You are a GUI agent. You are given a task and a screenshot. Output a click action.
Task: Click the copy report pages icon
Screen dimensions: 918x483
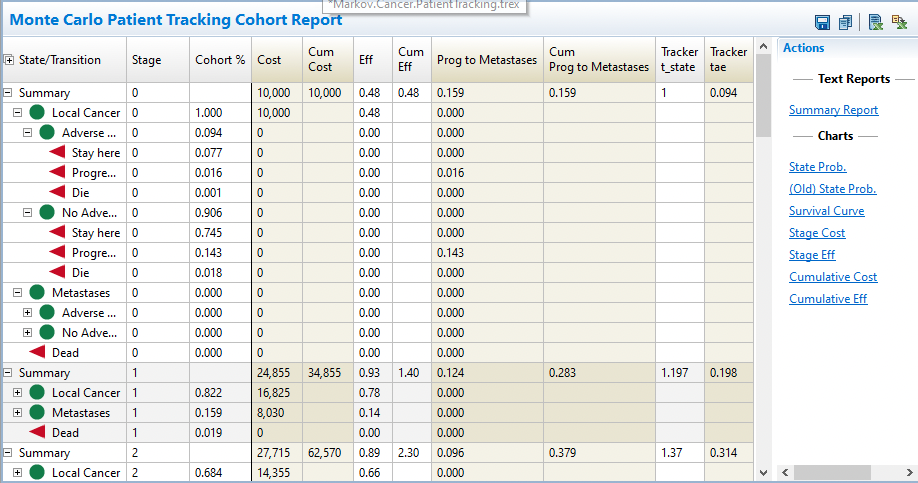point(846,22)
